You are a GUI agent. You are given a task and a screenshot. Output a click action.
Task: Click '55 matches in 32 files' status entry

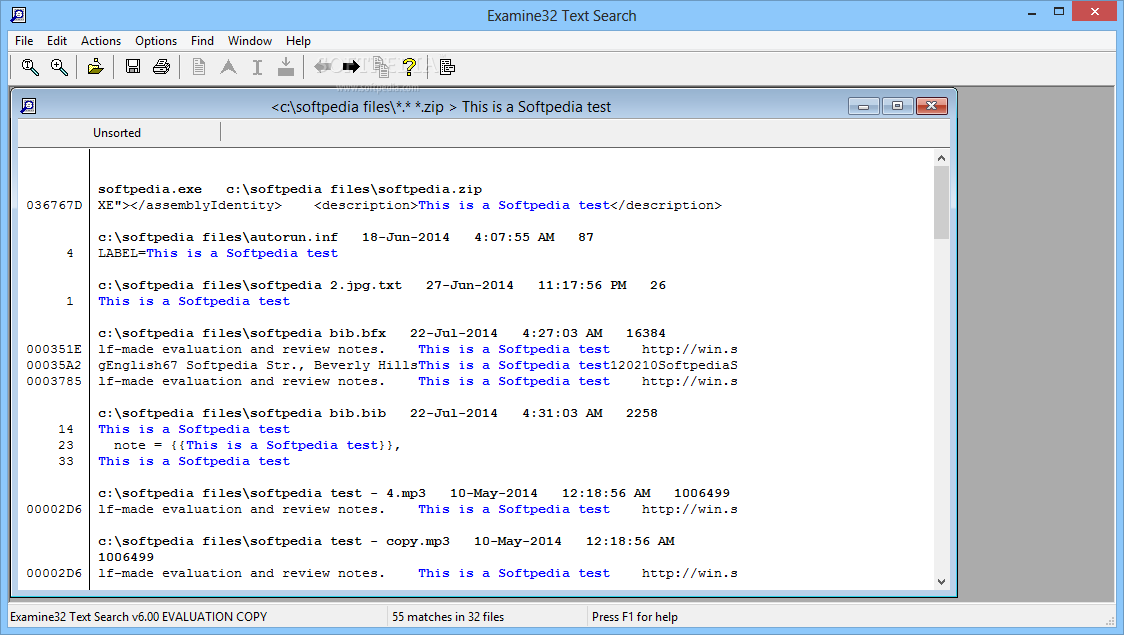pos(448,616)
